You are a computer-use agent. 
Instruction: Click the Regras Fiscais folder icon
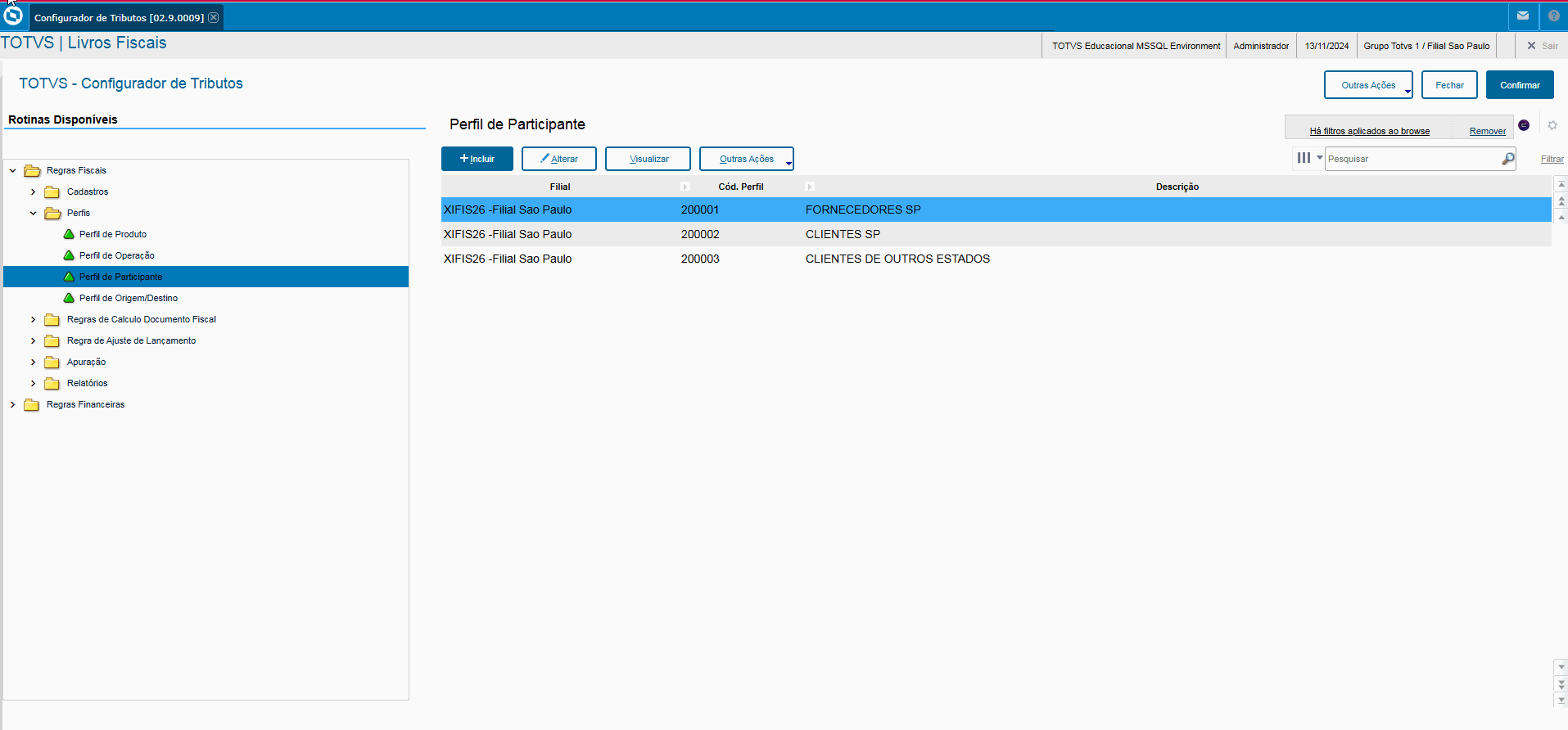pos(32,170)
